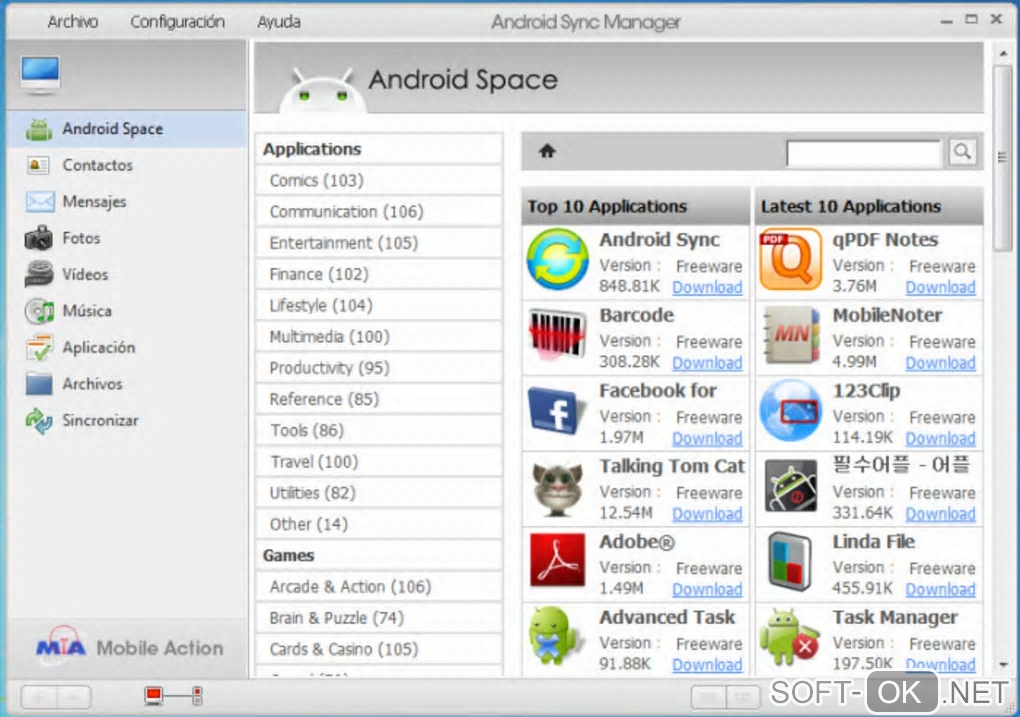Viewport: 1020px width, 717px height.
Task: Download qPDF Notes
Action: 941,287
